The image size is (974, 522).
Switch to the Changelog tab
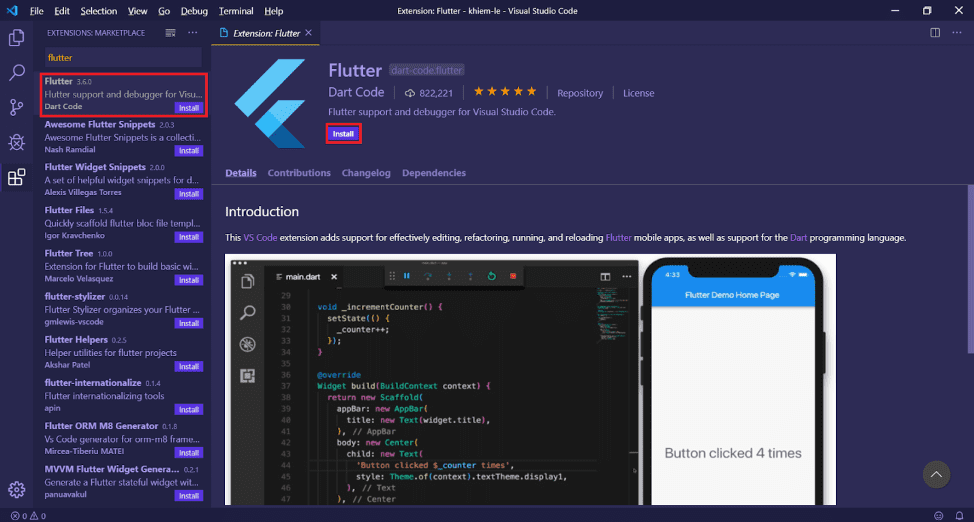[x=366, y=173]
